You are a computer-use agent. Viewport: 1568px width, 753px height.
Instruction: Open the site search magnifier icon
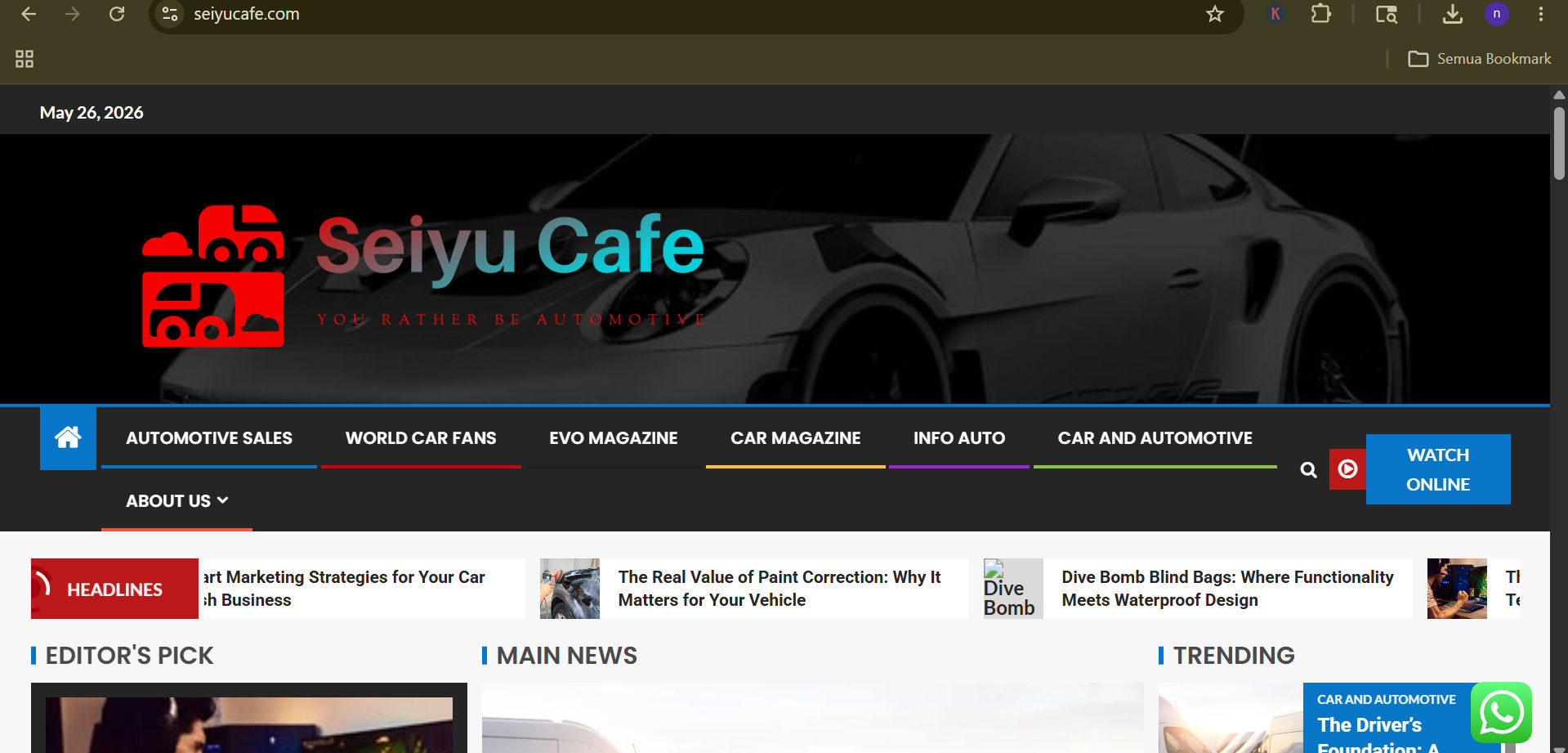1309,470
